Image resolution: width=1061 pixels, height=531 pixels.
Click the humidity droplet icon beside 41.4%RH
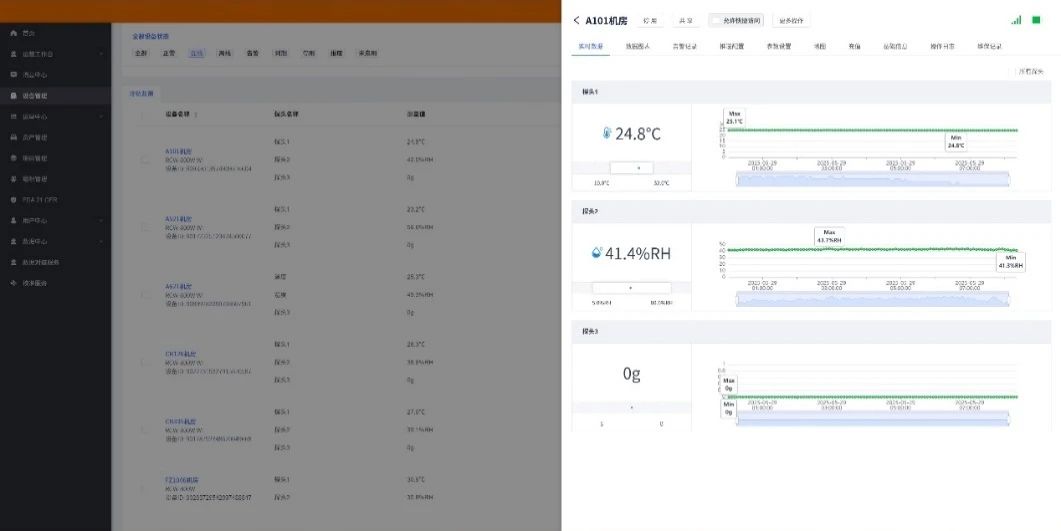click(597, 253)
